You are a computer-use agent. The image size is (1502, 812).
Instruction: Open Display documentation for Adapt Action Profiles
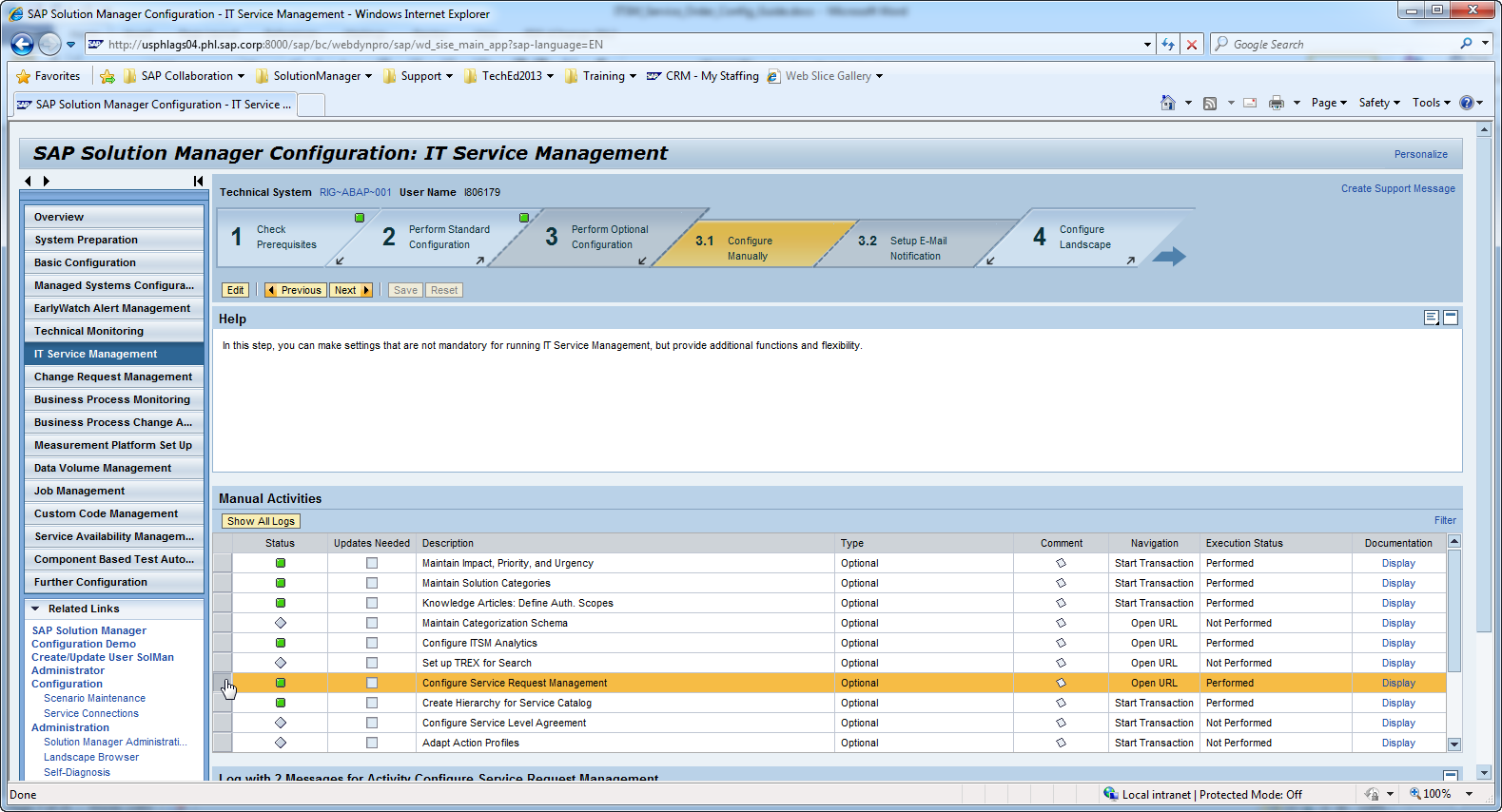[x=1398, y=743]
